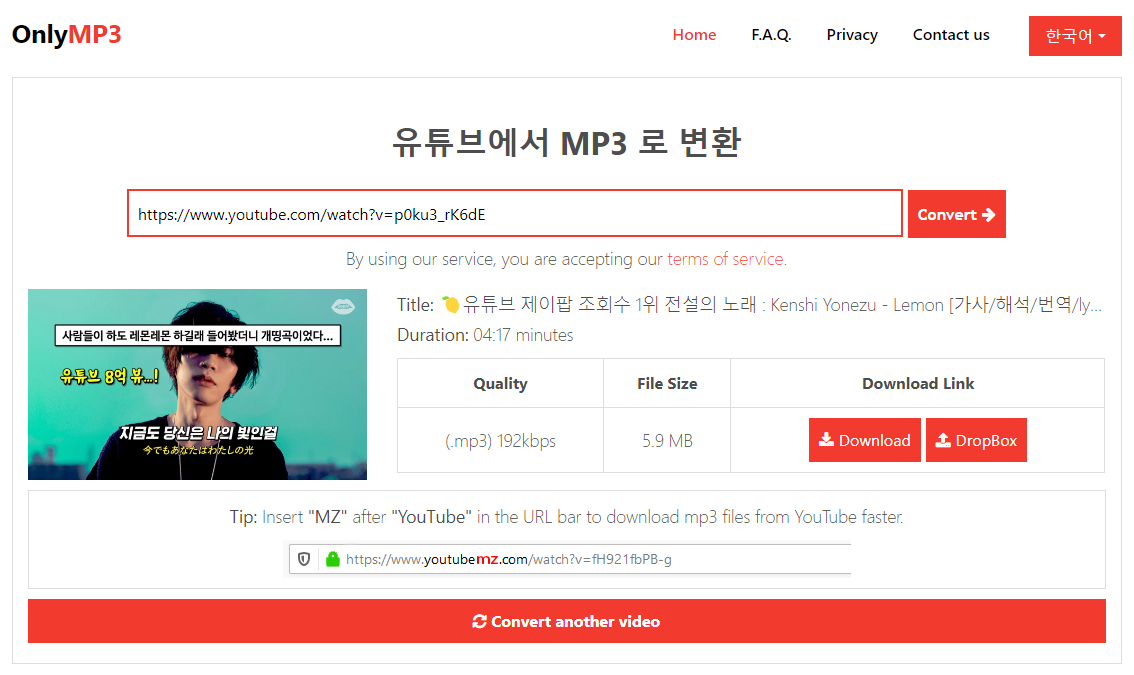Open the terms of service link
Image resolution: width=1134 pixels, height=675 pixels.
(x=726, y=259)
